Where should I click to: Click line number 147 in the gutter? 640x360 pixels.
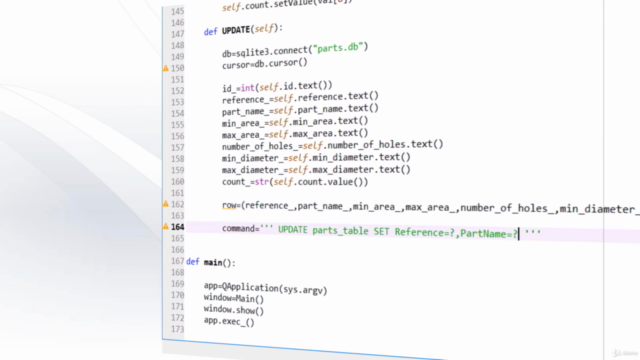pos(178,34)
